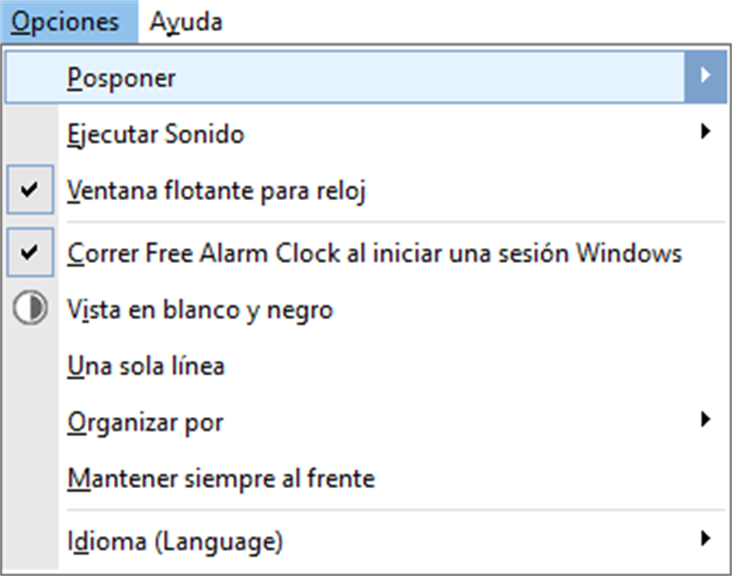Viewport: 732px width, 576px height.
Task: Click the black and white contrast icon
Action: (30, 310)
